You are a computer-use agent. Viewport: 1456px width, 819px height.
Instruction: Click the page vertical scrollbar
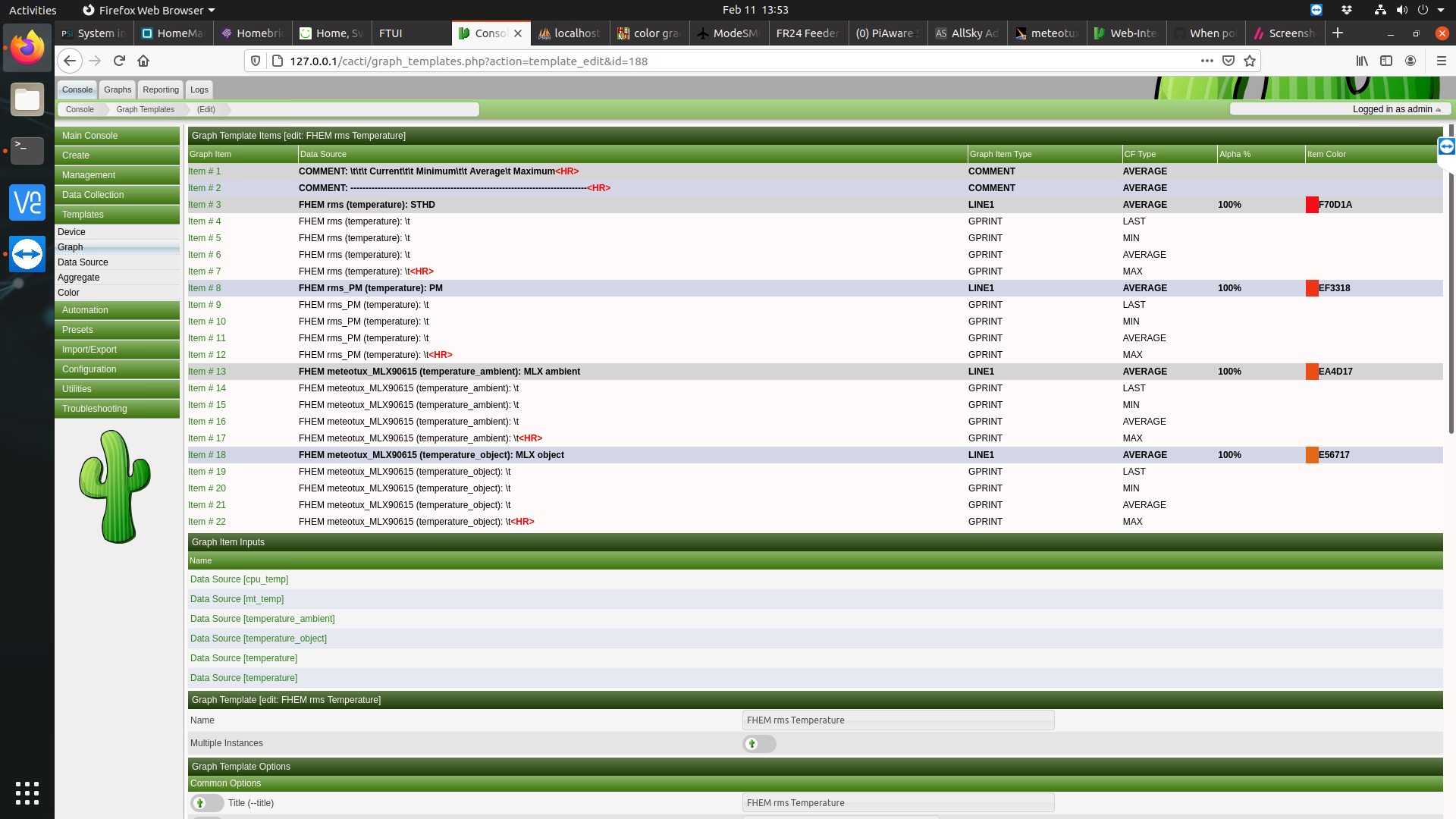click(1451, 281)
